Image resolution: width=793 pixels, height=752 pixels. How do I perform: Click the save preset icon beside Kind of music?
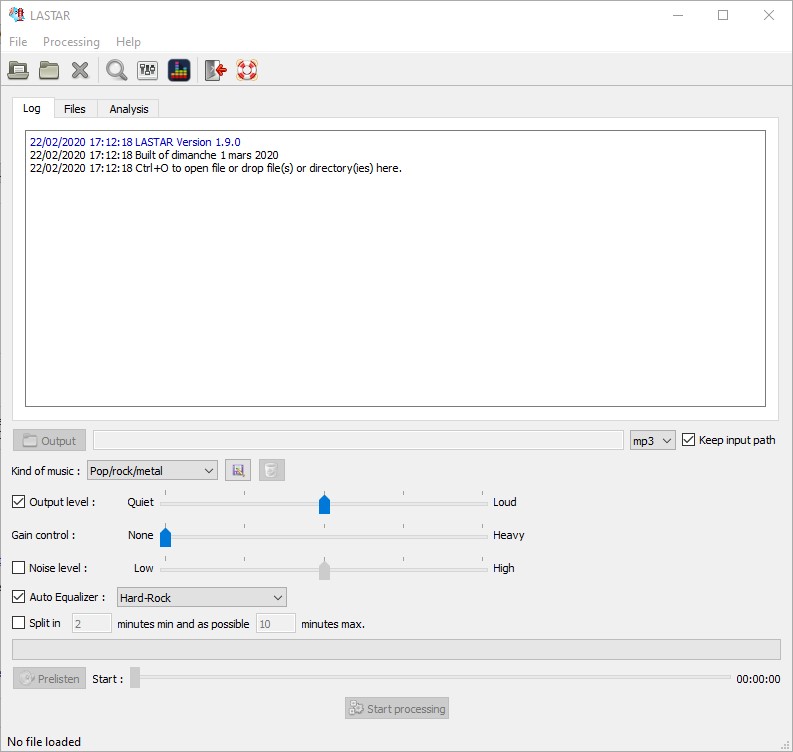[238, 471]
